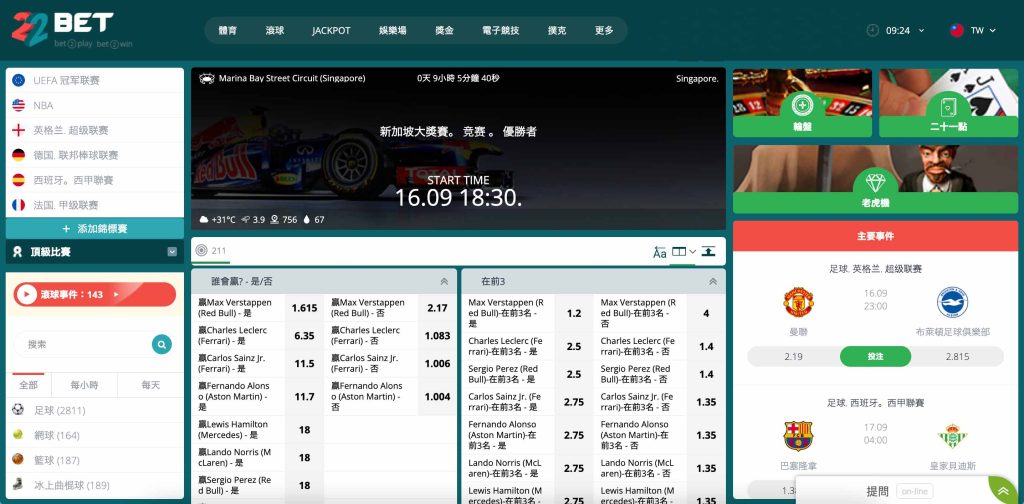Click the clock icon near 09:24
Viewport: 1024px width, 504px height.
pyautogui.click(x=872, y=30)
